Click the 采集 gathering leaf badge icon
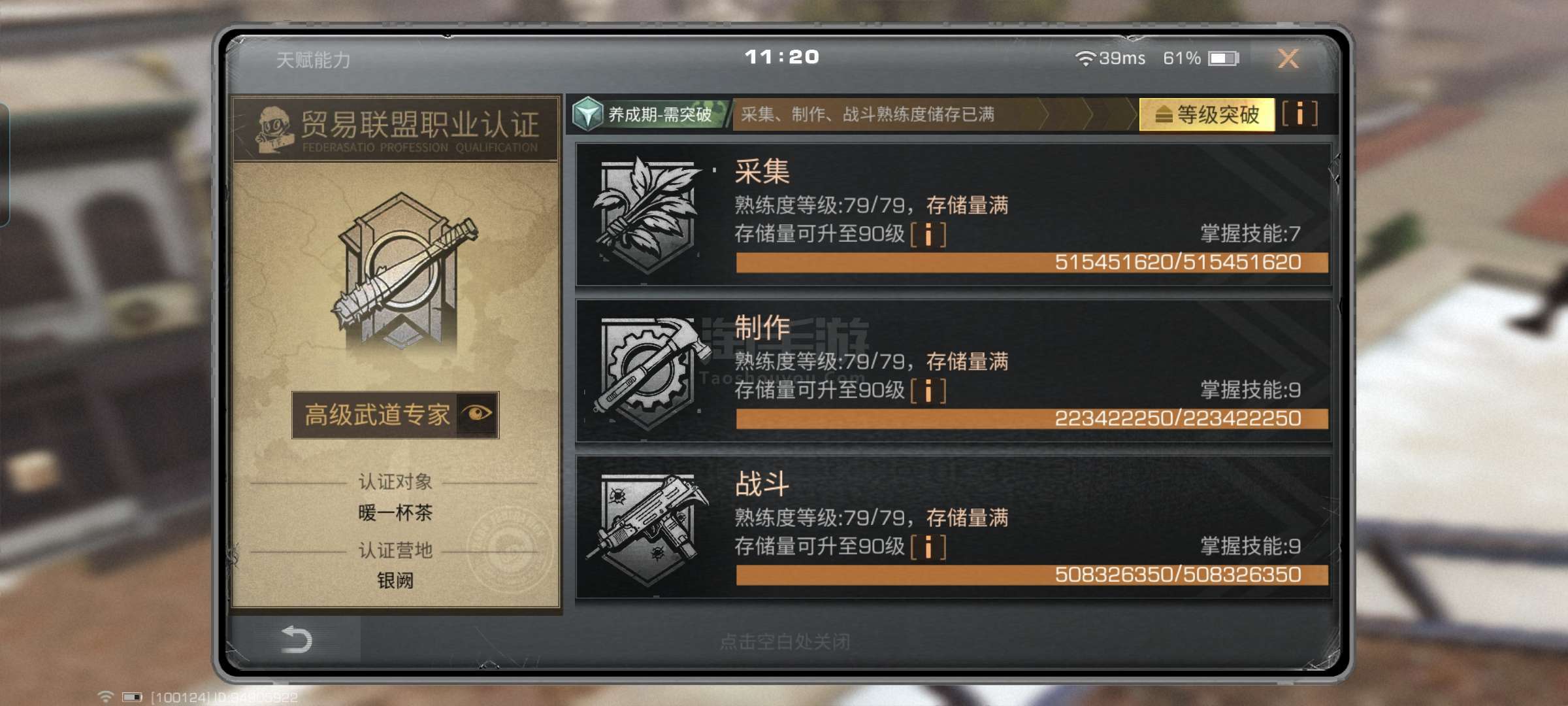 (647, 214)
